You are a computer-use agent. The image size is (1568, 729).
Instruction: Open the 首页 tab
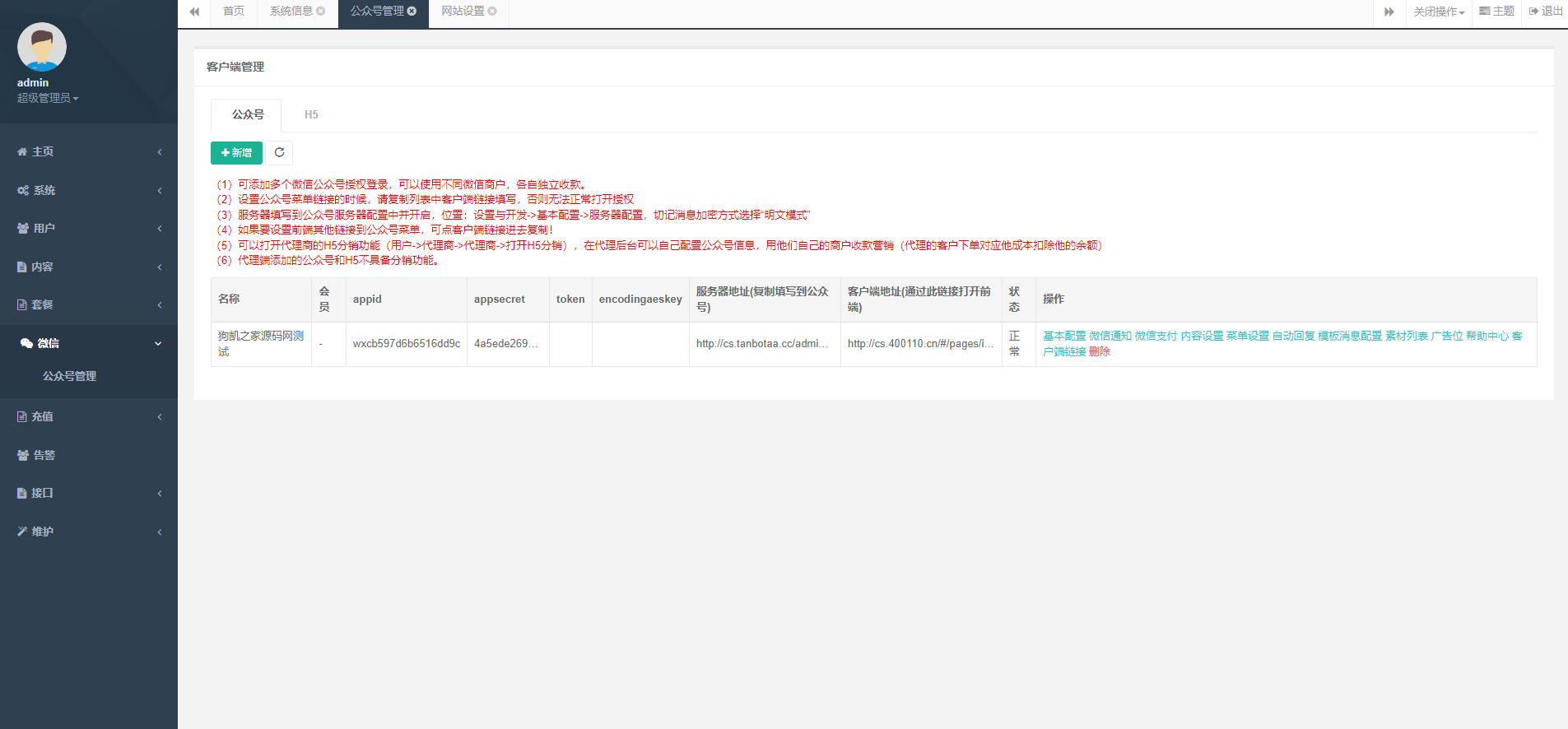(234, 12)
